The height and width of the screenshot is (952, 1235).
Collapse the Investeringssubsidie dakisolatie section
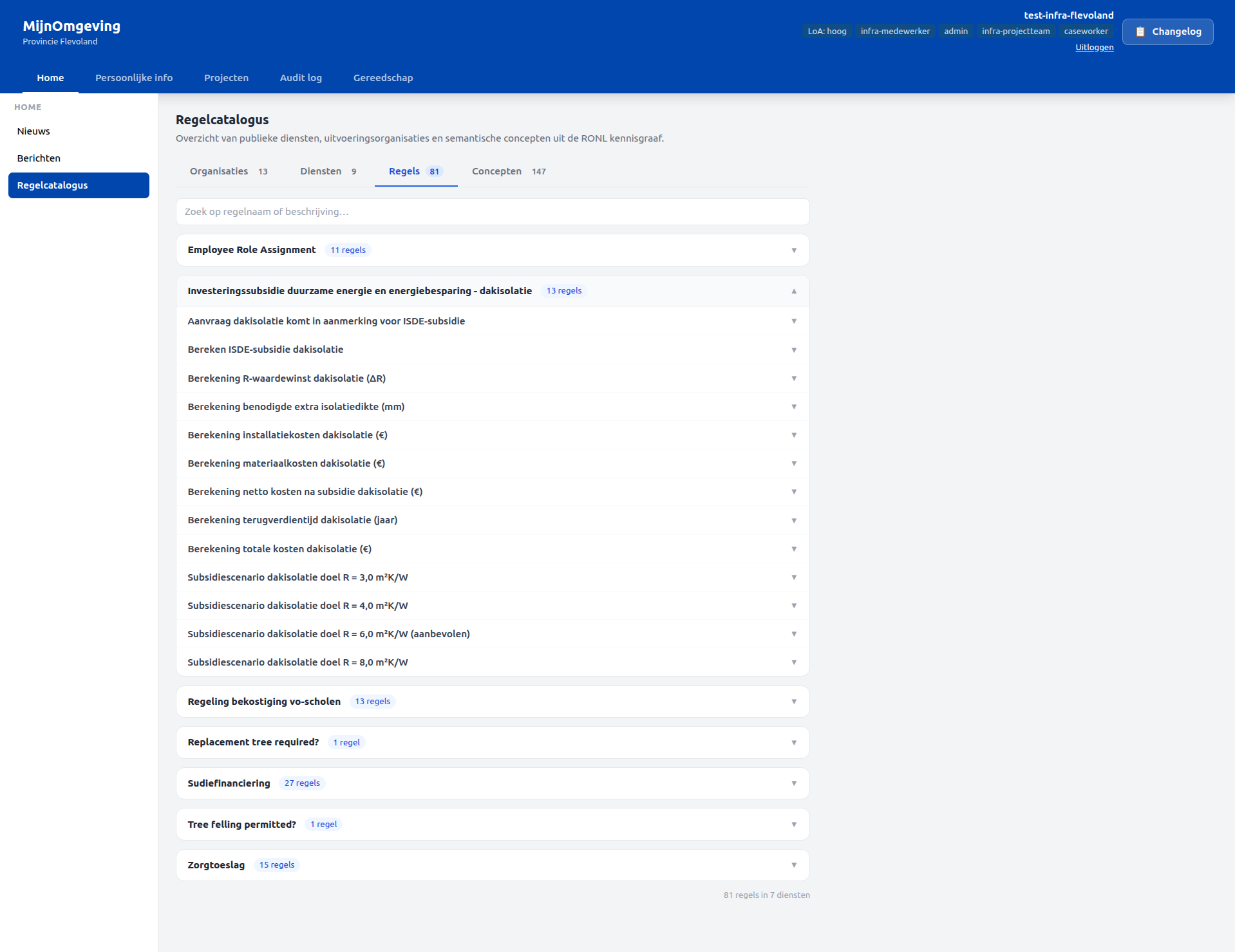pos(793,291)
